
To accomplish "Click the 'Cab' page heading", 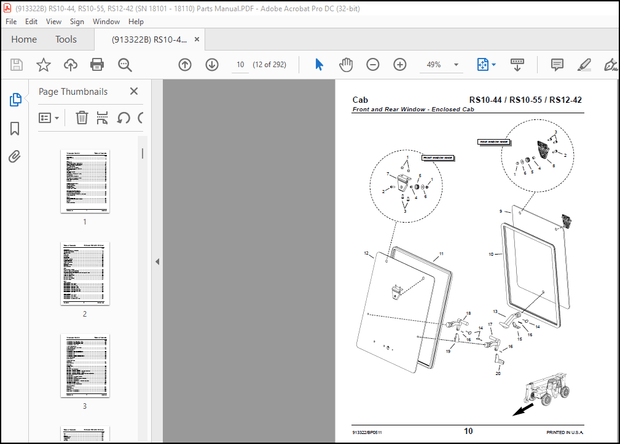I will tap(360, 100).
